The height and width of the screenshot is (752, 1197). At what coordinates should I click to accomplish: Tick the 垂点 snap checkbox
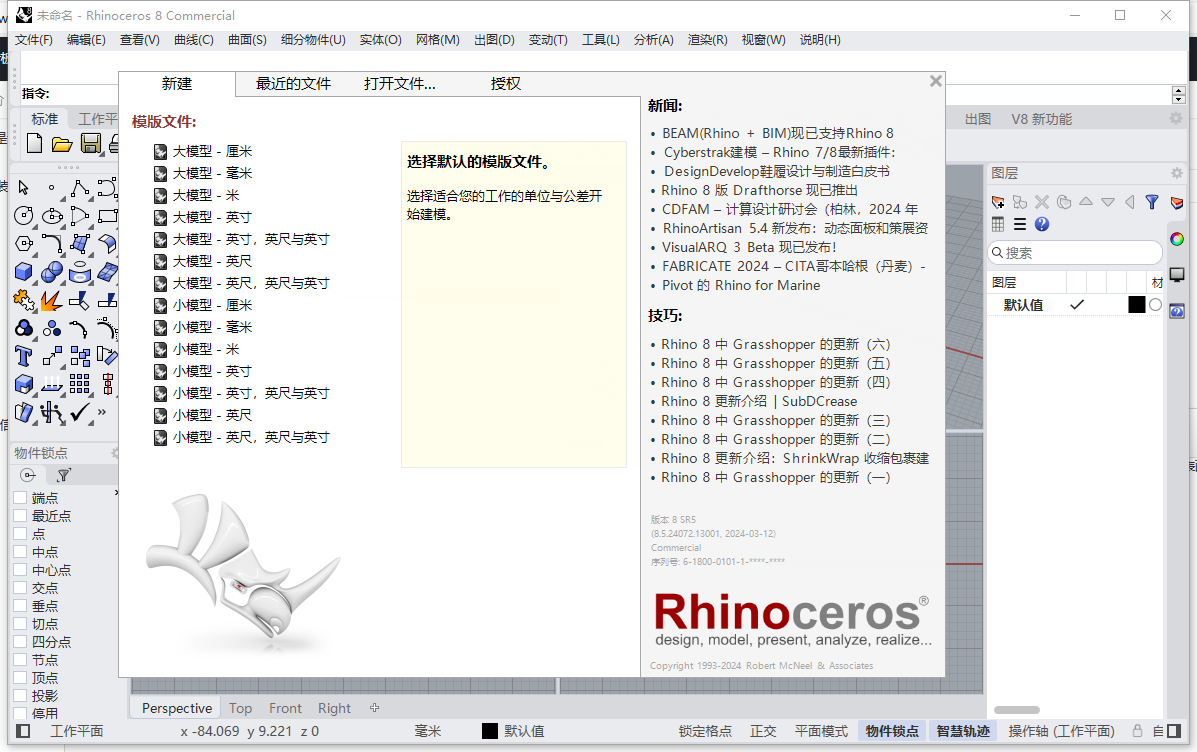pyautogui.click(x=21, y=605)
